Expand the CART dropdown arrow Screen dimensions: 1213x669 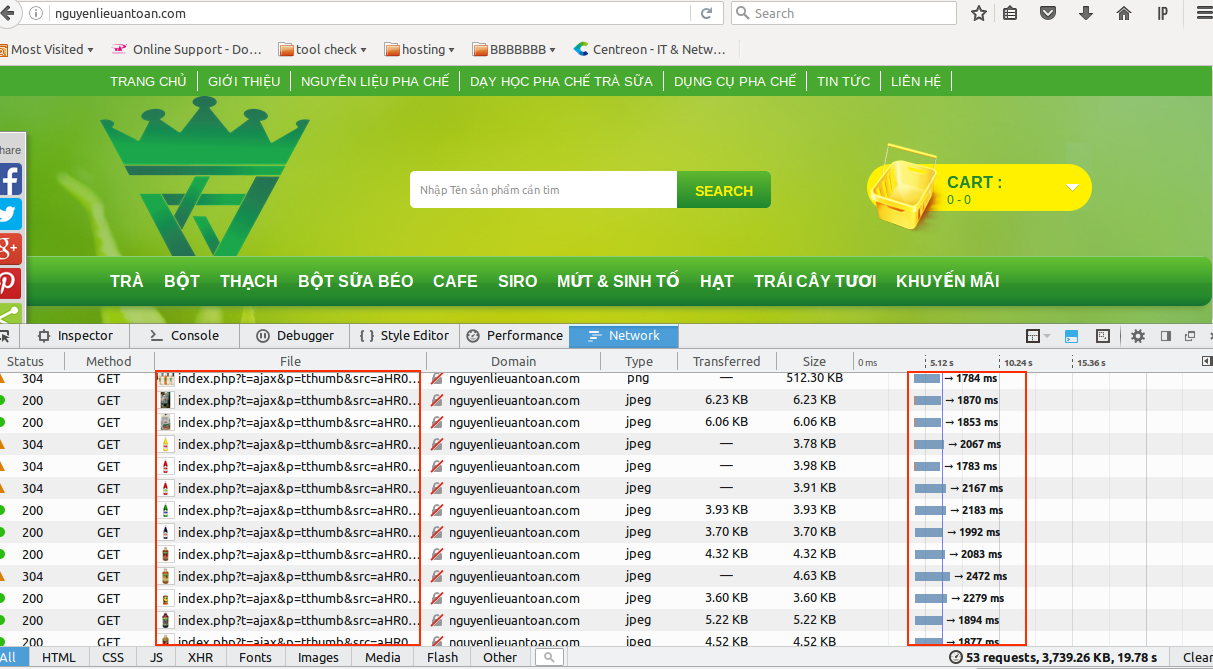(x=1072, y=187)
